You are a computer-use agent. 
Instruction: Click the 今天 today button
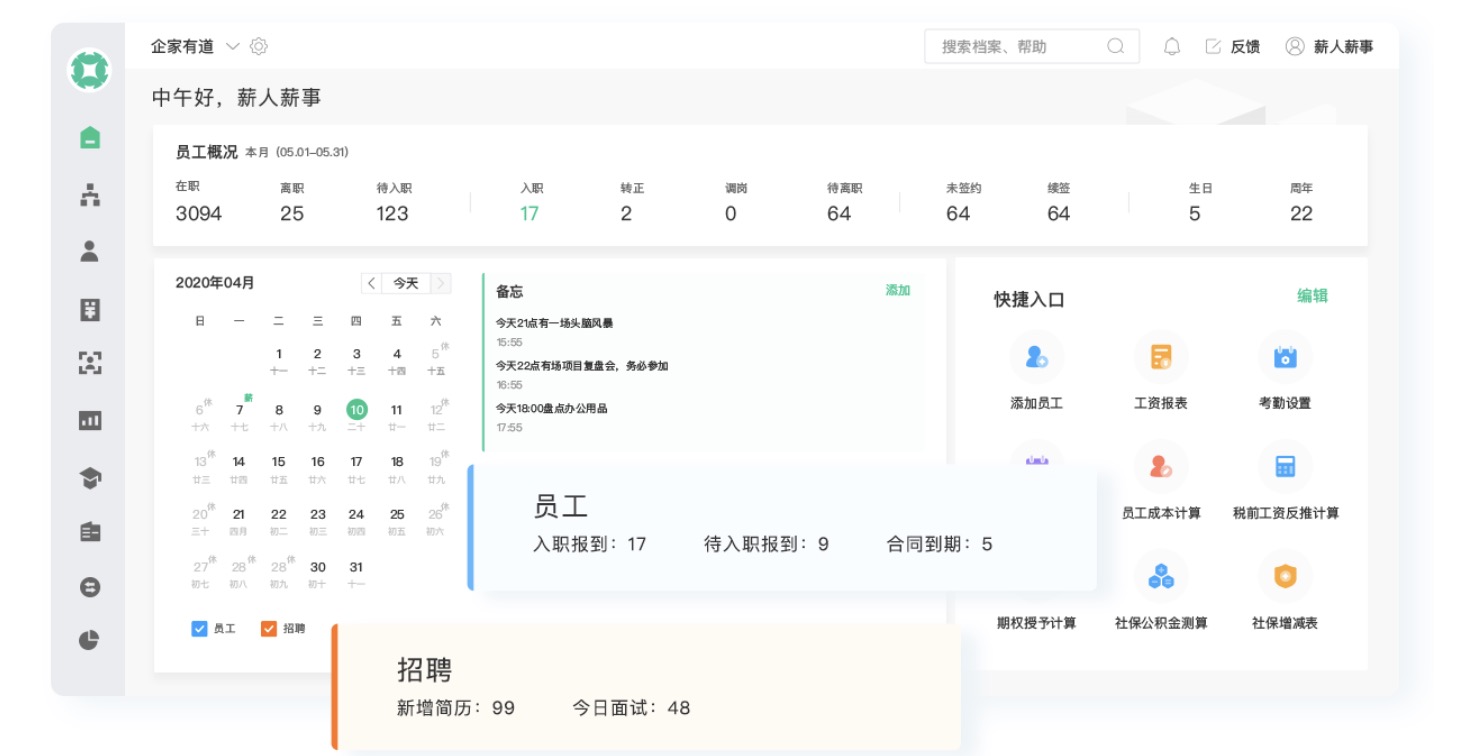point(406,283)
